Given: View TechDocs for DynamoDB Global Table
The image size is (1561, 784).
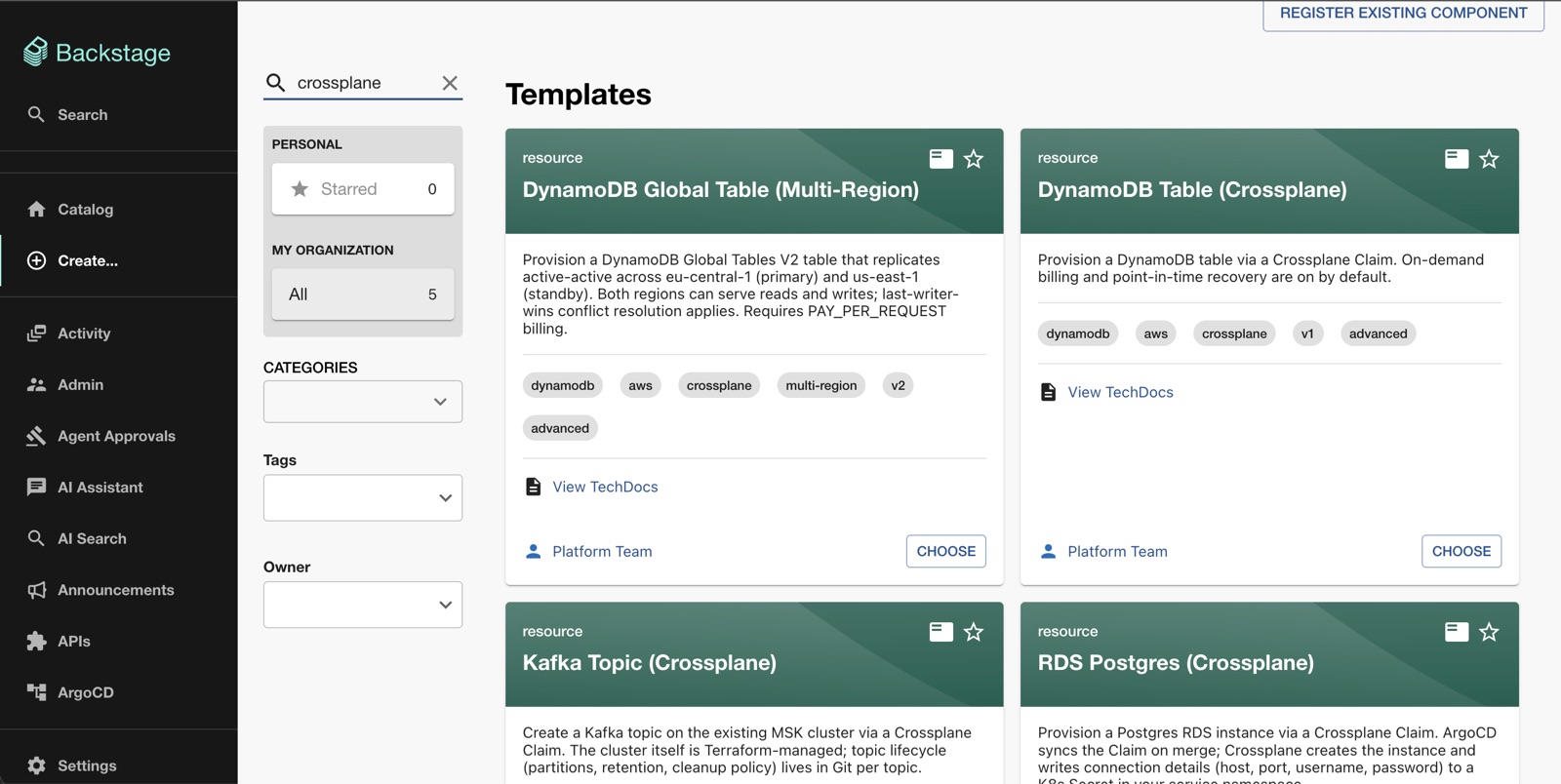Looking at the screenshot, I should coord(605,487).
